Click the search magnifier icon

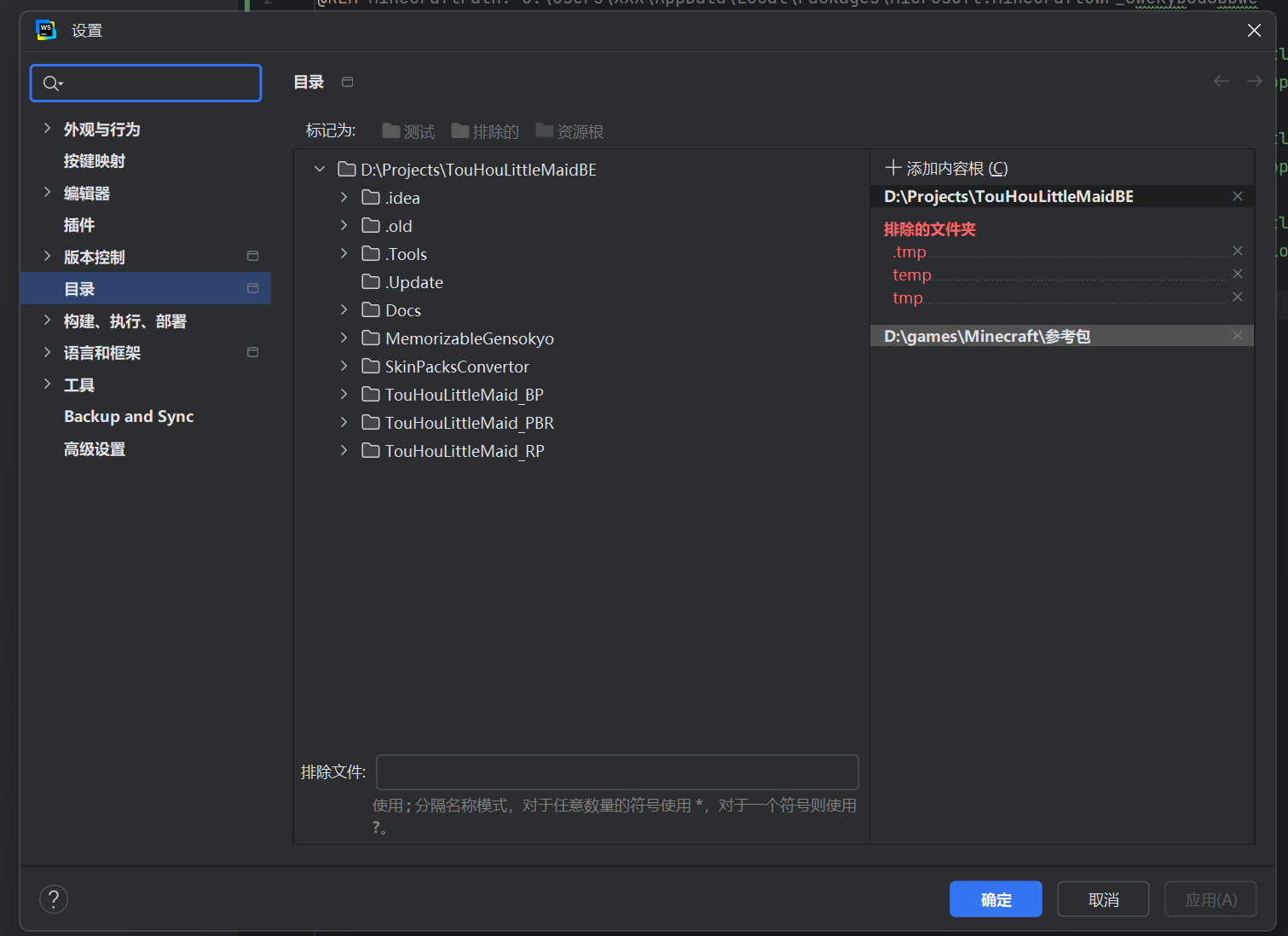click(x=52, y=83)
